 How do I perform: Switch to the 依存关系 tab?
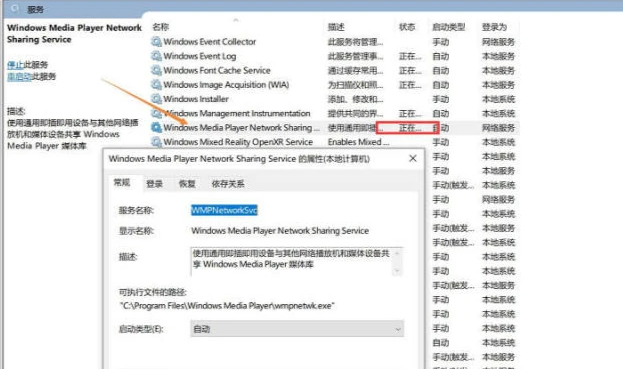[228, 184]
